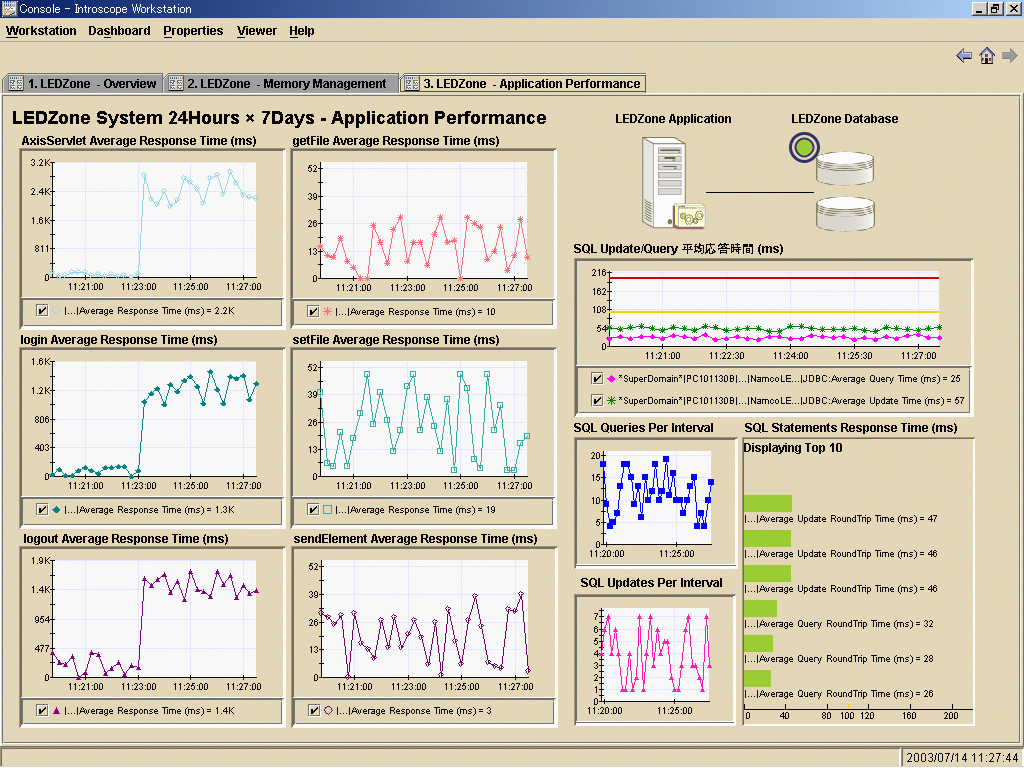Image resolution: width=1024 pixels, height=768 pixels.
Task: Select the LEDZone Application server icon
Action: tap(673, 182)
